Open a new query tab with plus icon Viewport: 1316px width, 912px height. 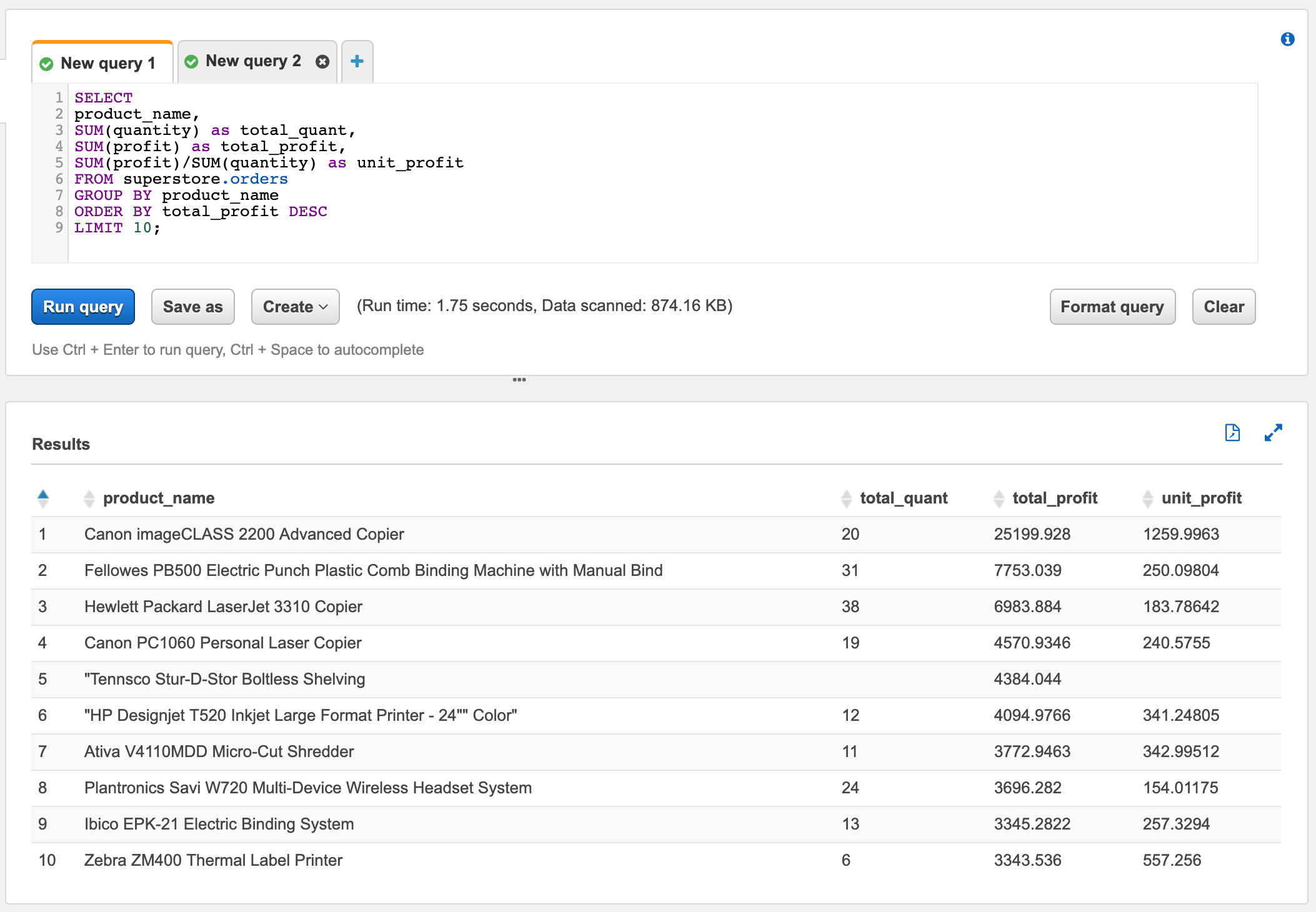tap(357, 61)
